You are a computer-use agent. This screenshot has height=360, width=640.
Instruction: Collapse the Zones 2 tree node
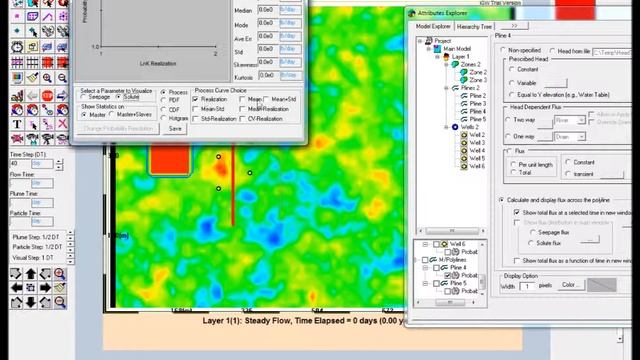coord(446,64)
